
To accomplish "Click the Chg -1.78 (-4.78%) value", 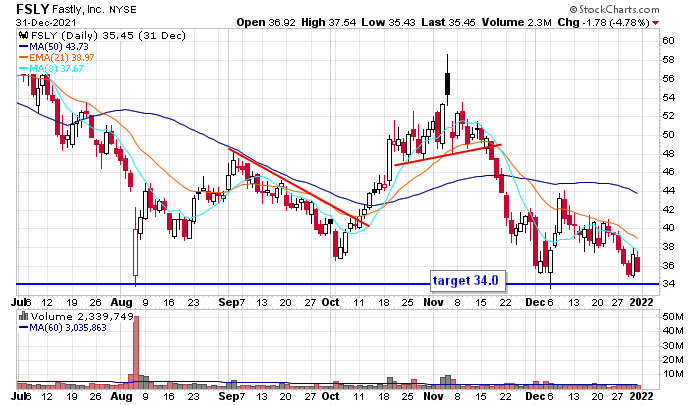I will (x=603, y=22).
